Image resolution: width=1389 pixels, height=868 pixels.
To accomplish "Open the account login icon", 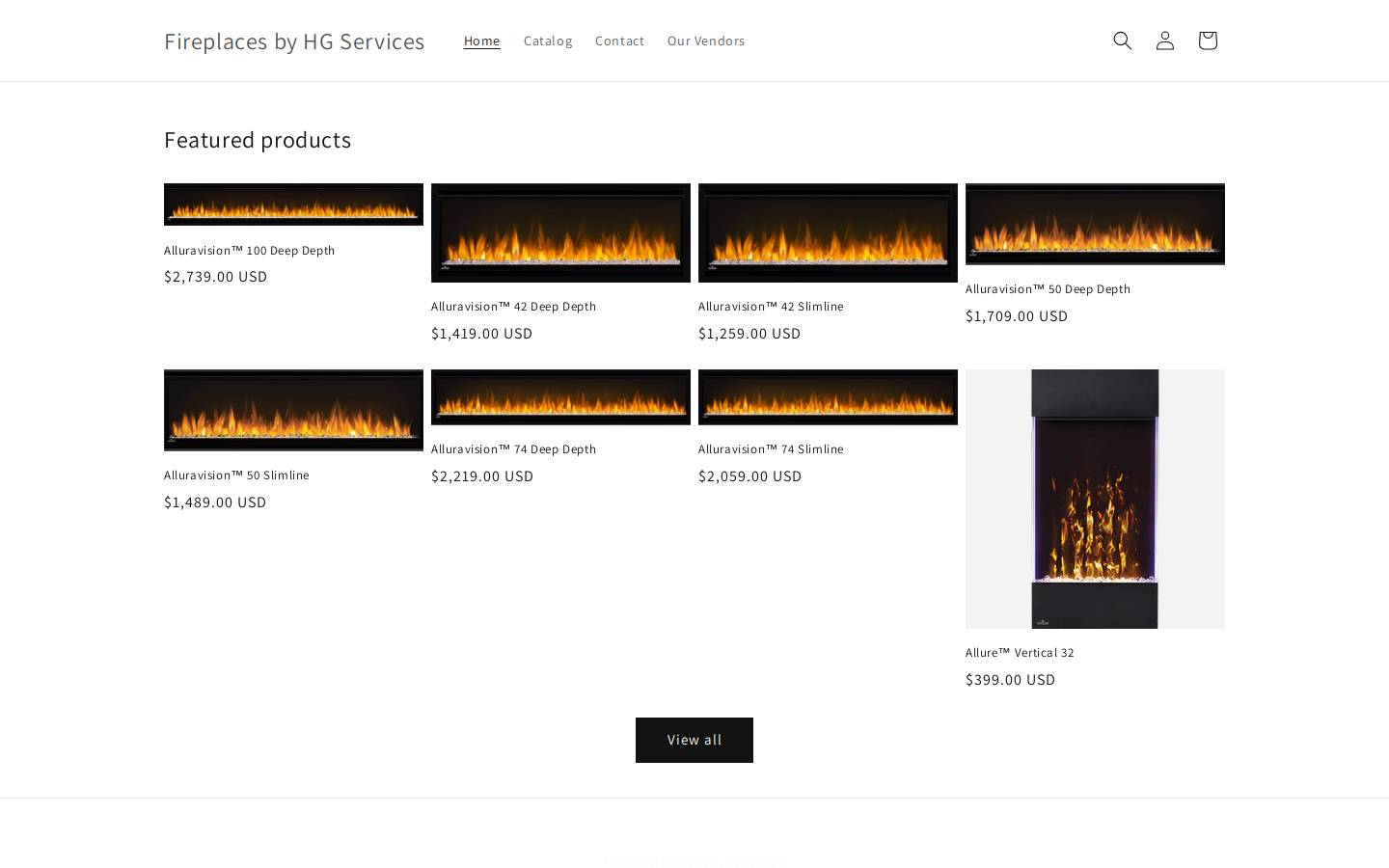I will coord(1164,41).
